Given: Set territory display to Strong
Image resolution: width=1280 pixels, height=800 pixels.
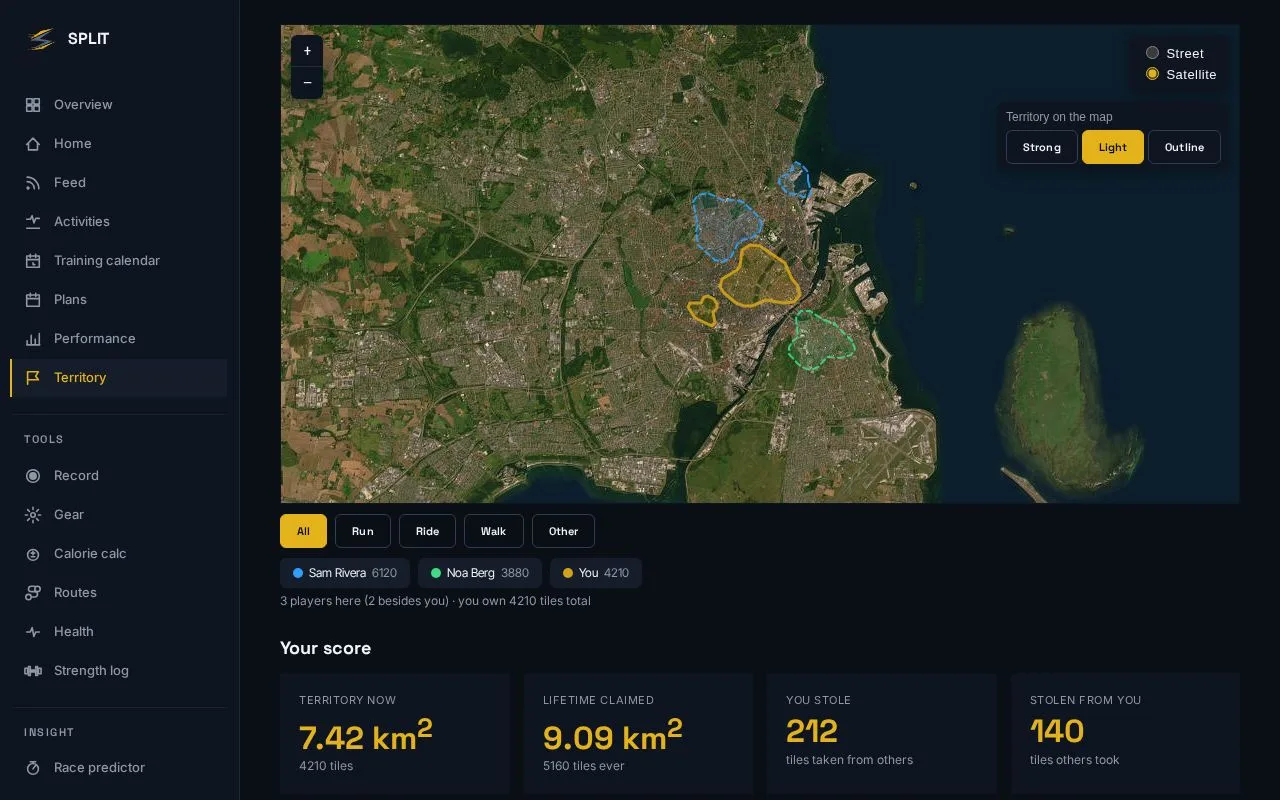Looking at the screenshot, I should (1041, 147).
